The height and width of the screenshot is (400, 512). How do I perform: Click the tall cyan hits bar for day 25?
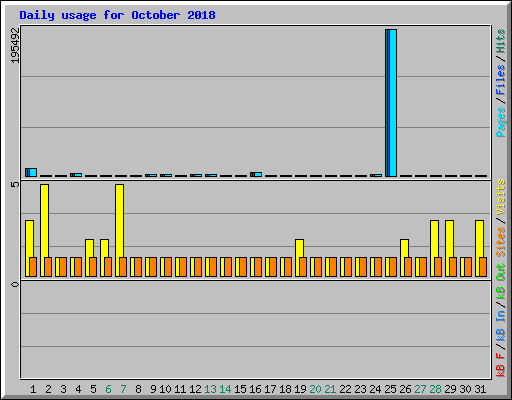[x=393, y=103]
